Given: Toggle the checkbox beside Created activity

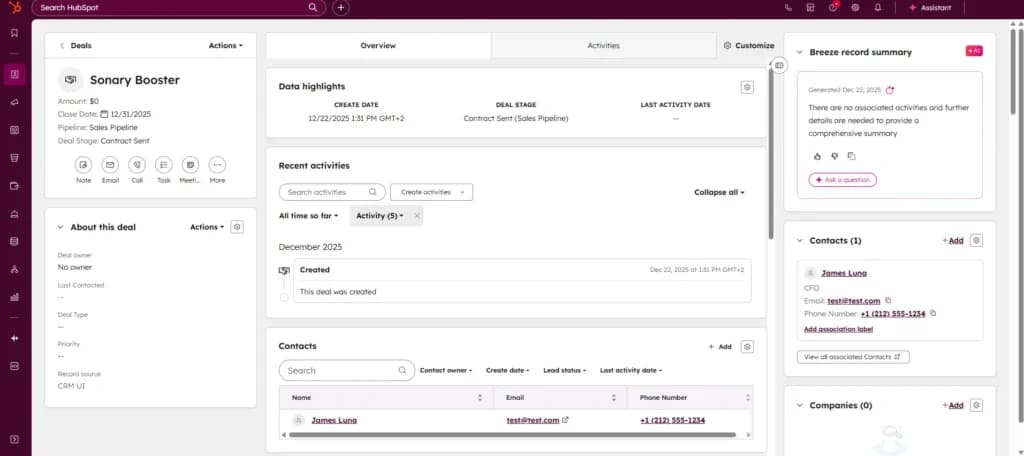Looking at the screenshot, I should coord(283,298).
